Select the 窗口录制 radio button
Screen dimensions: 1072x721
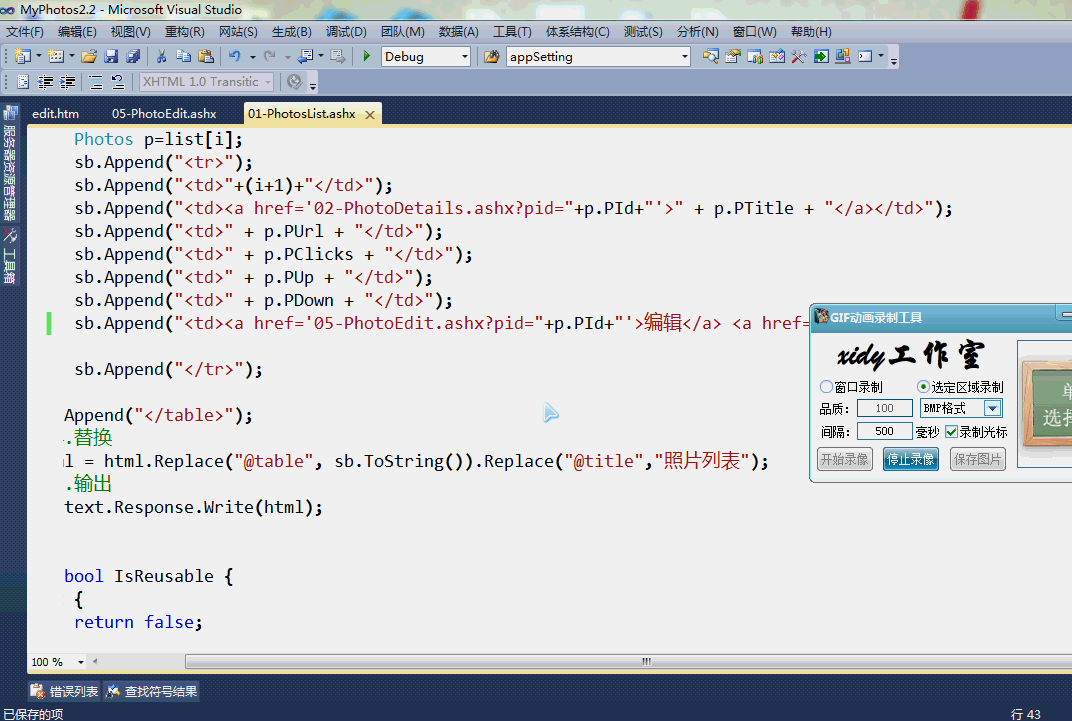[826, 387]
